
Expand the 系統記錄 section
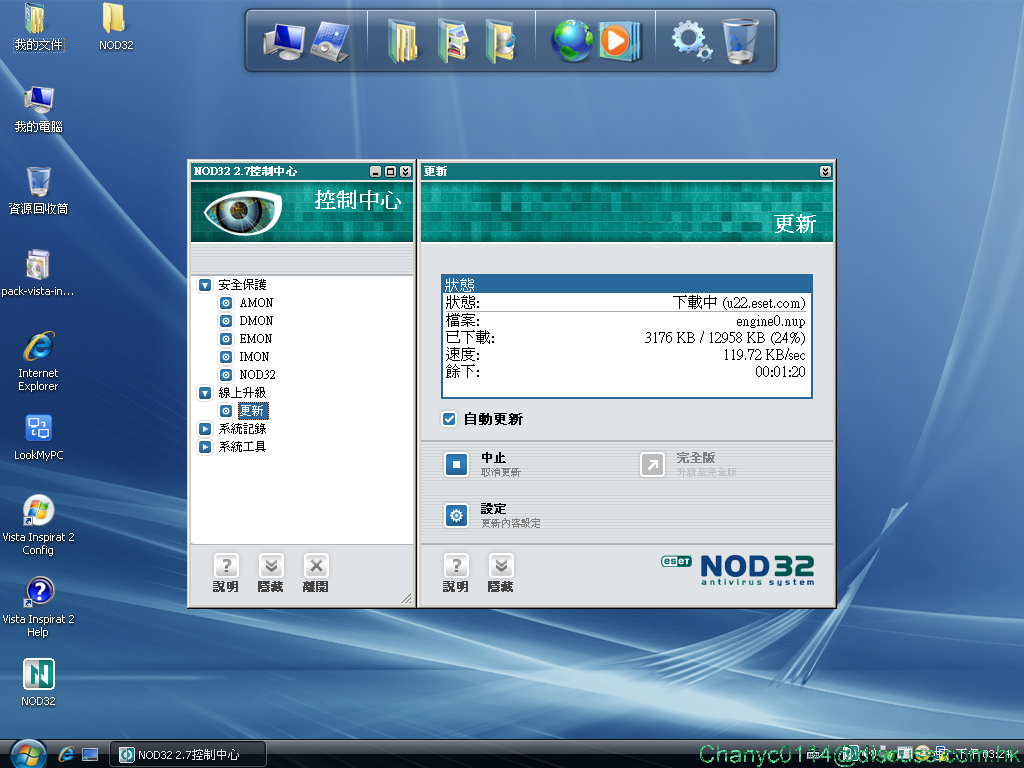pyautogui.click(x=205, y=429)
